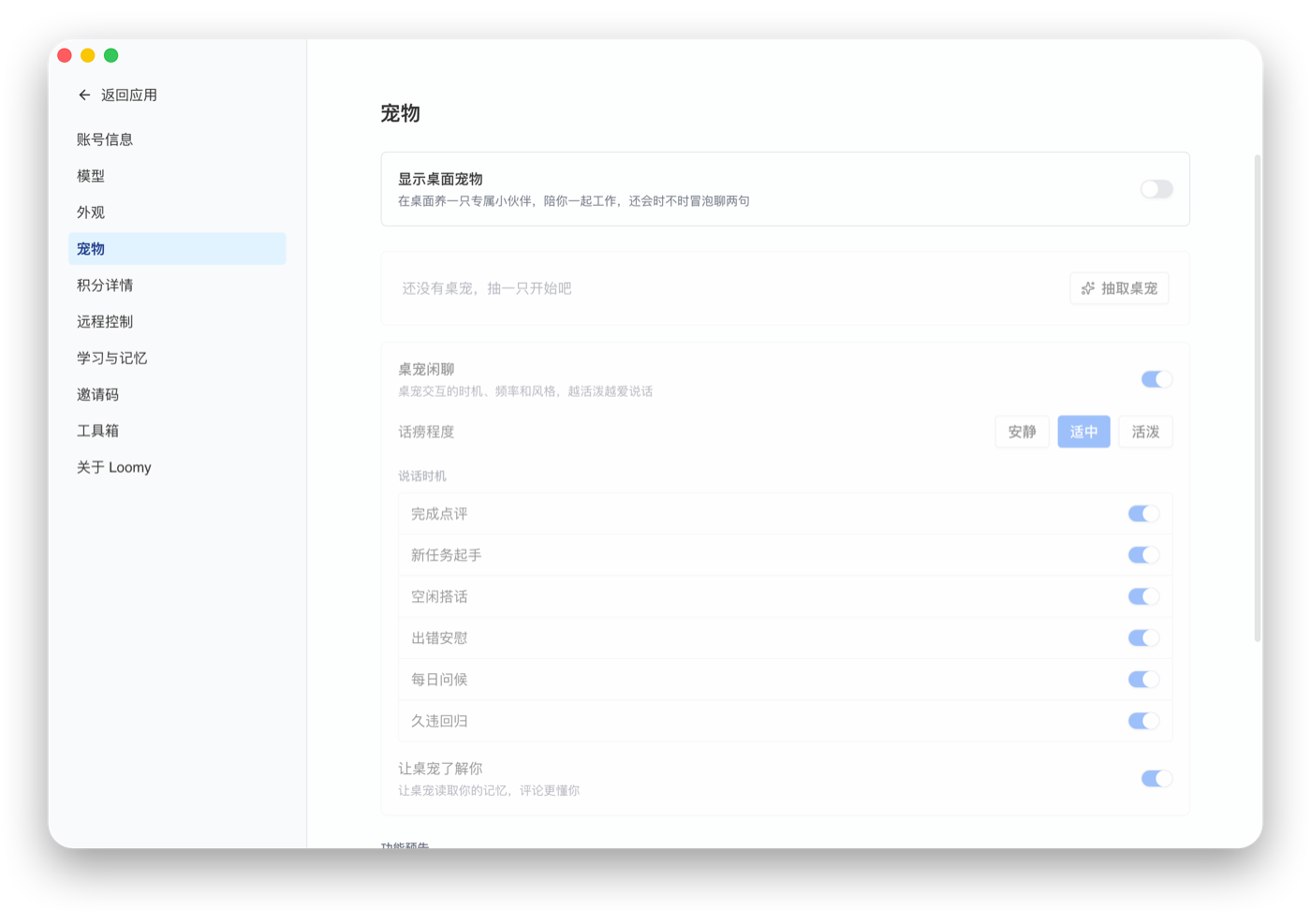Image resolution: width=1311 pixels, height=924 pixels.
Task: Open 账号信息 in the sidebar
Action: pyautogui.click(x=177, y=139)
